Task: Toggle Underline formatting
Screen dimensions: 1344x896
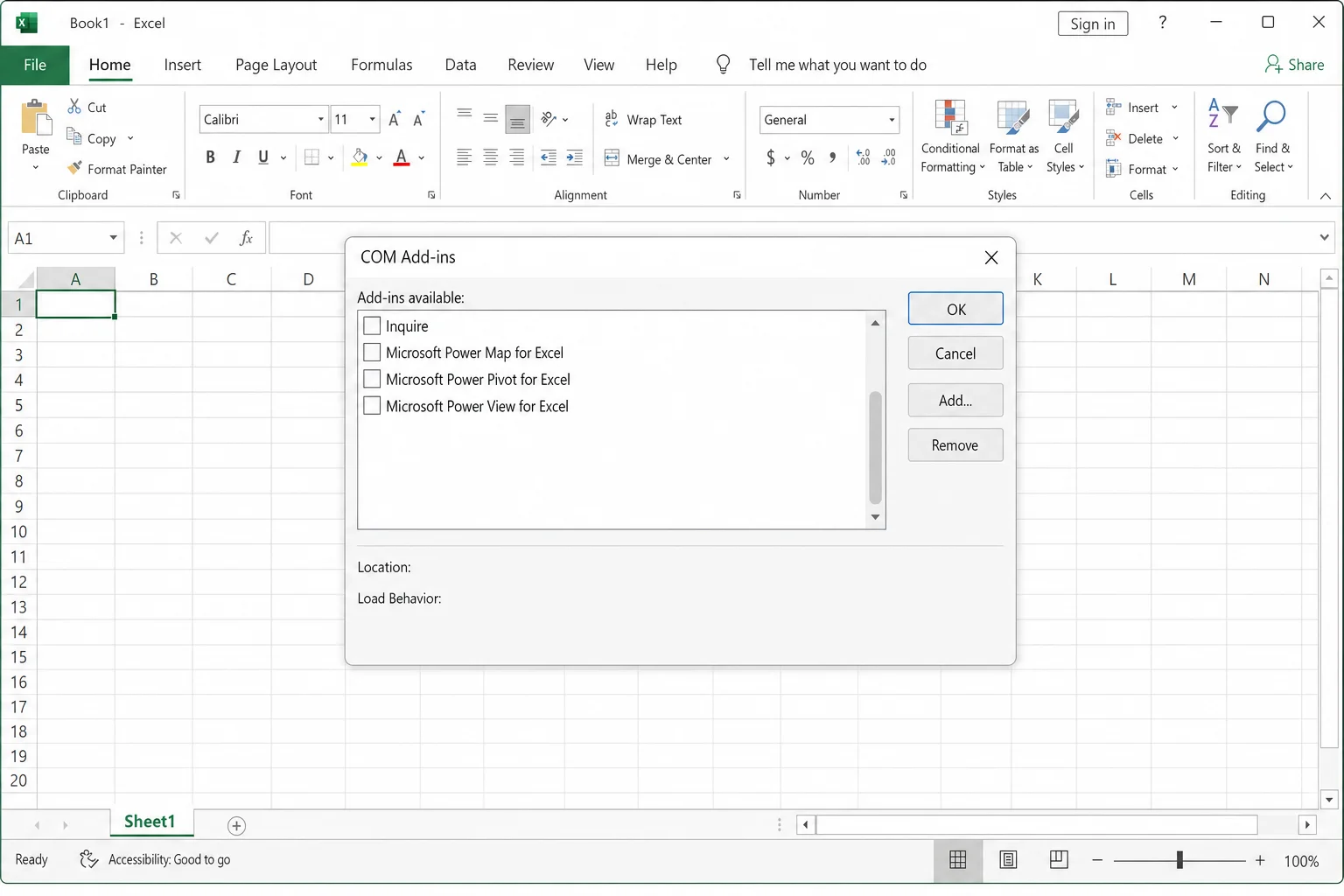Action: click(263, 157)
